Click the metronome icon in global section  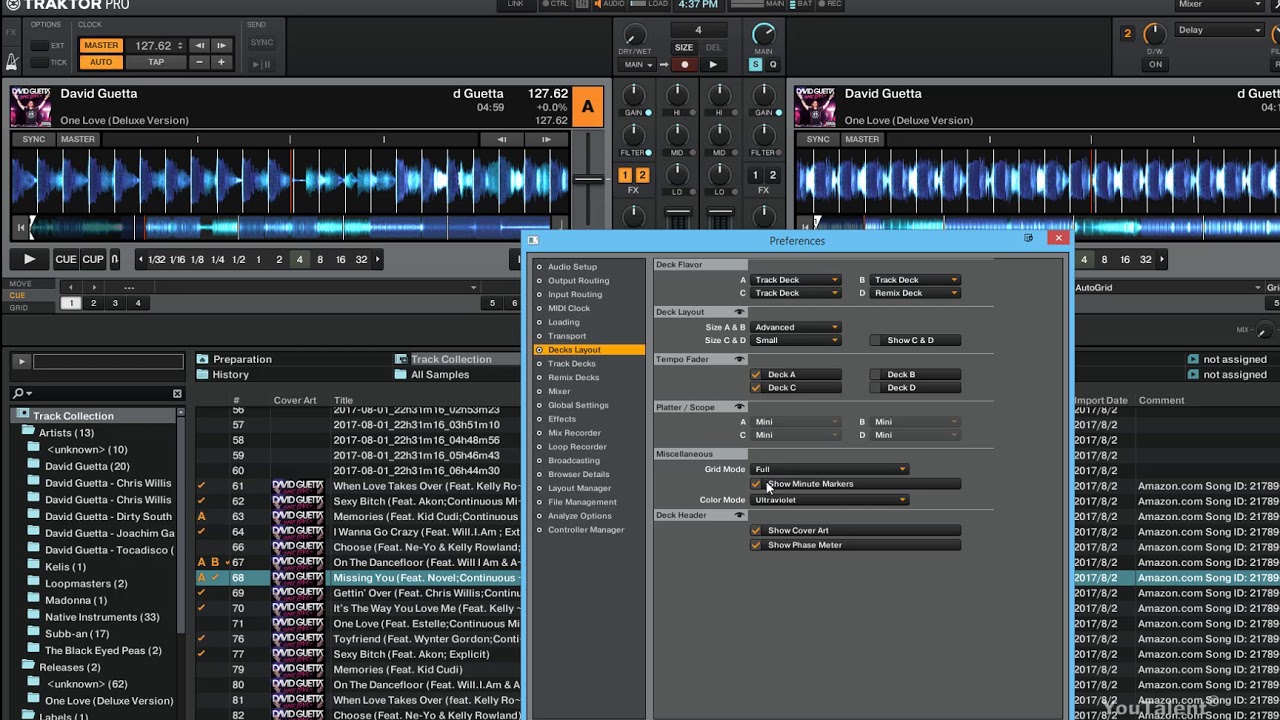pyautogui.click(x=12, y=62)
